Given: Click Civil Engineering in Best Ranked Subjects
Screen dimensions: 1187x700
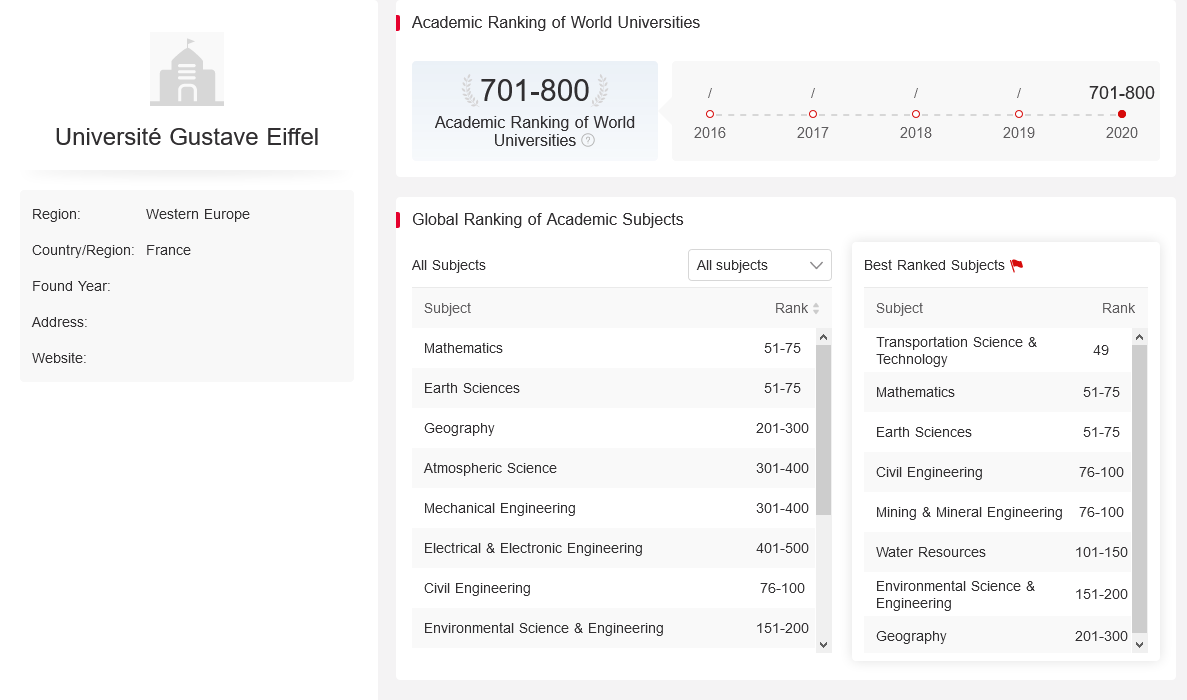Looking at the screenshot, I should [x=929, y=472].
